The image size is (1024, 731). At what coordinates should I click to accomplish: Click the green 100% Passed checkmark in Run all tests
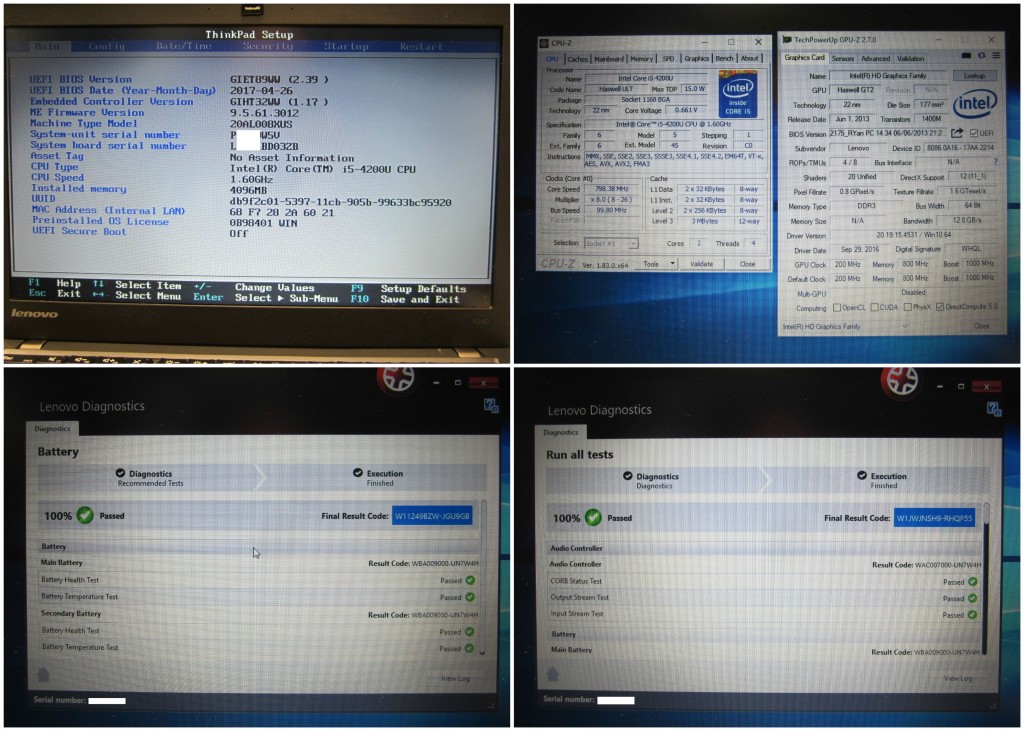593,518
